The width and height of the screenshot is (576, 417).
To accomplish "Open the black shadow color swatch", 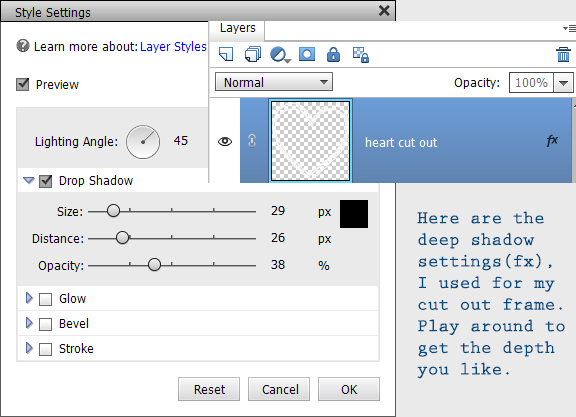I will [x=354, y=214].
